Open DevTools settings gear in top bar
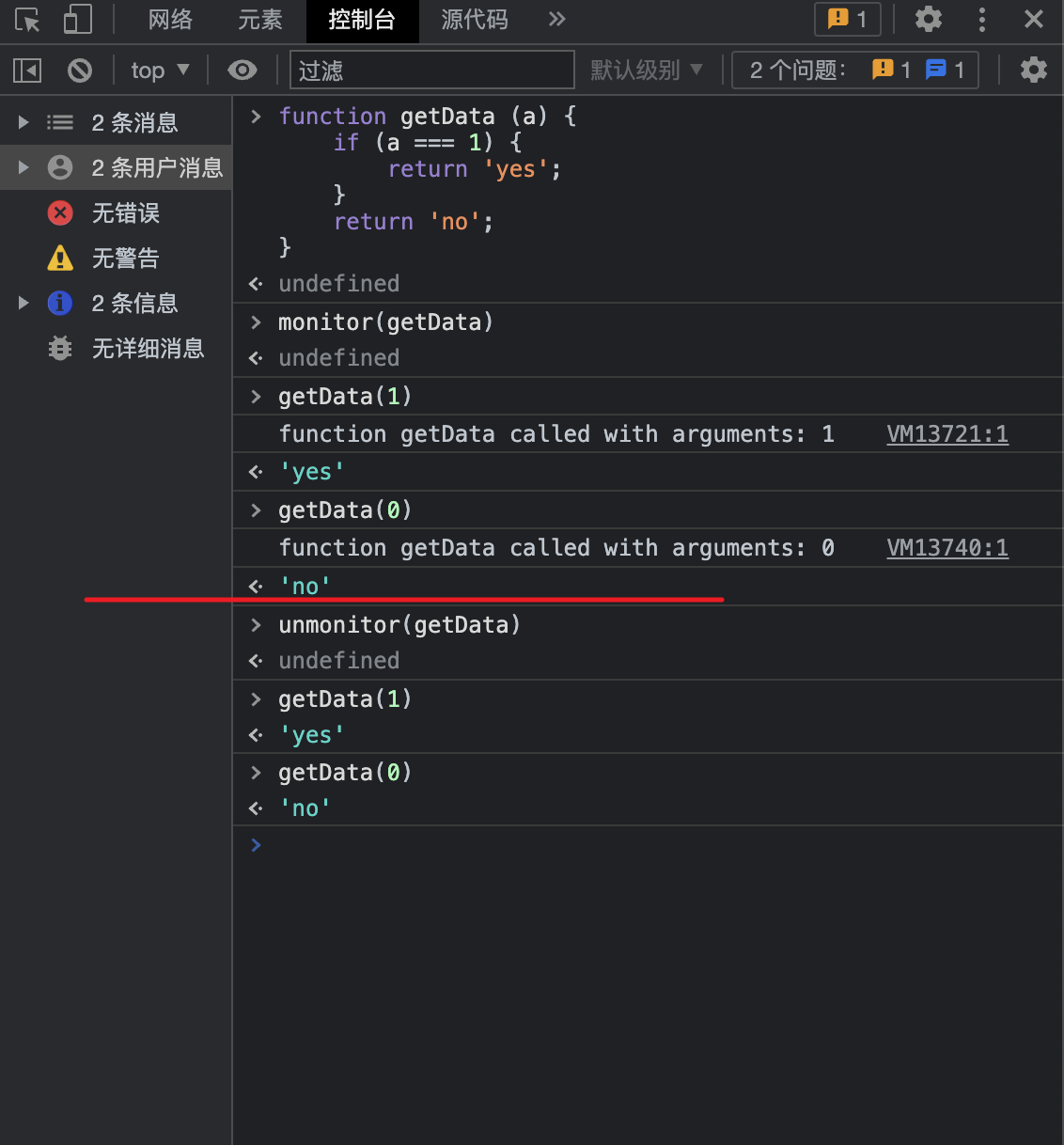The height and width of the screenshot is (1145, 1064). pyautogui.click(x=929, y=19)
